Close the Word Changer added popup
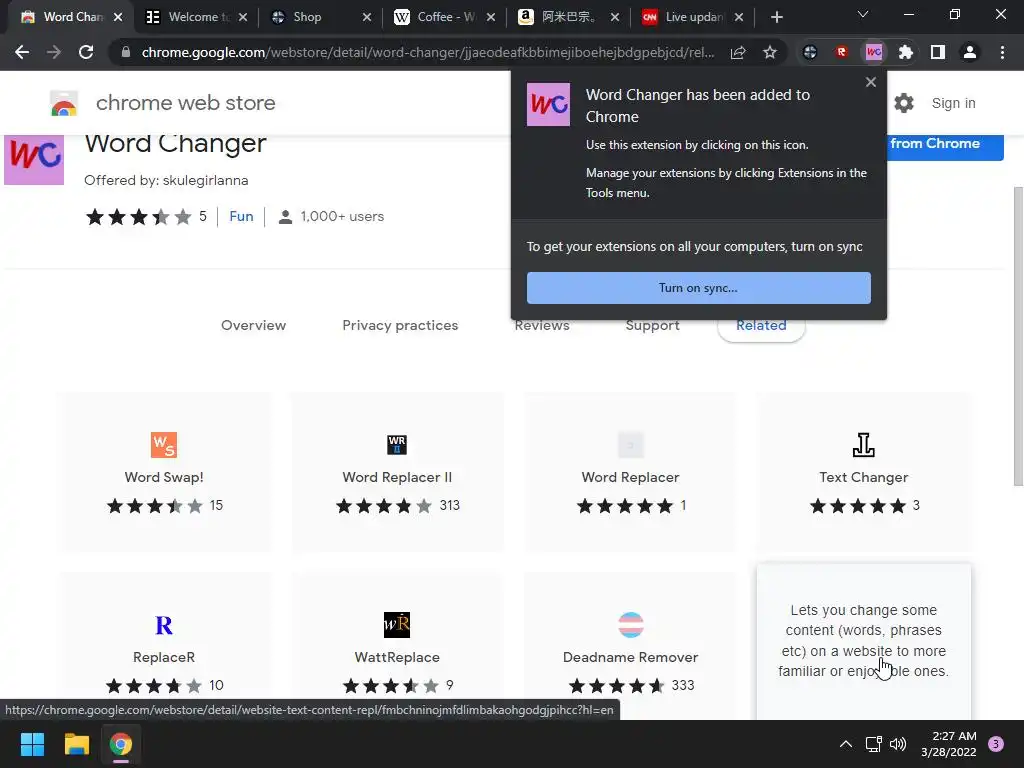This screenshot has width=1024, height=768. [x=871, y=82]
